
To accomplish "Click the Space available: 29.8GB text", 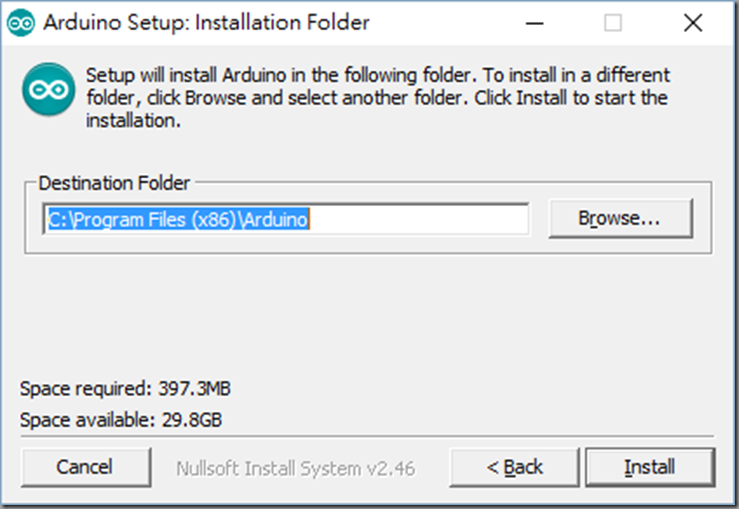I will 121,419.
